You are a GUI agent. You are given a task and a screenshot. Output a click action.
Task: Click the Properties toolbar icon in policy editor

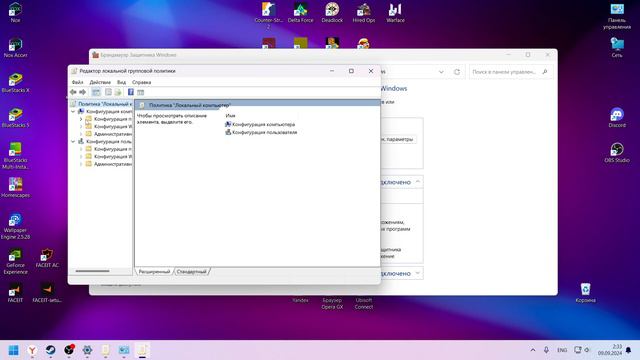[109, 92]
